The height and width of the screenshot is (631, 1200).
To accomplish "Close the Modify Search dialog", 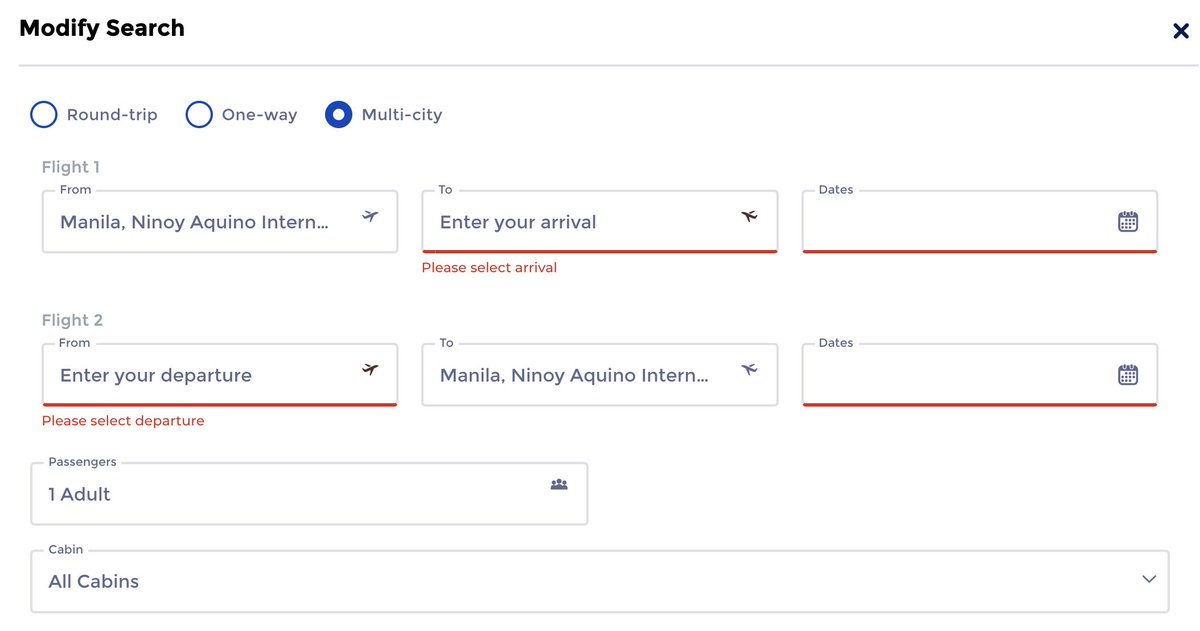I will coord(1180,31).
